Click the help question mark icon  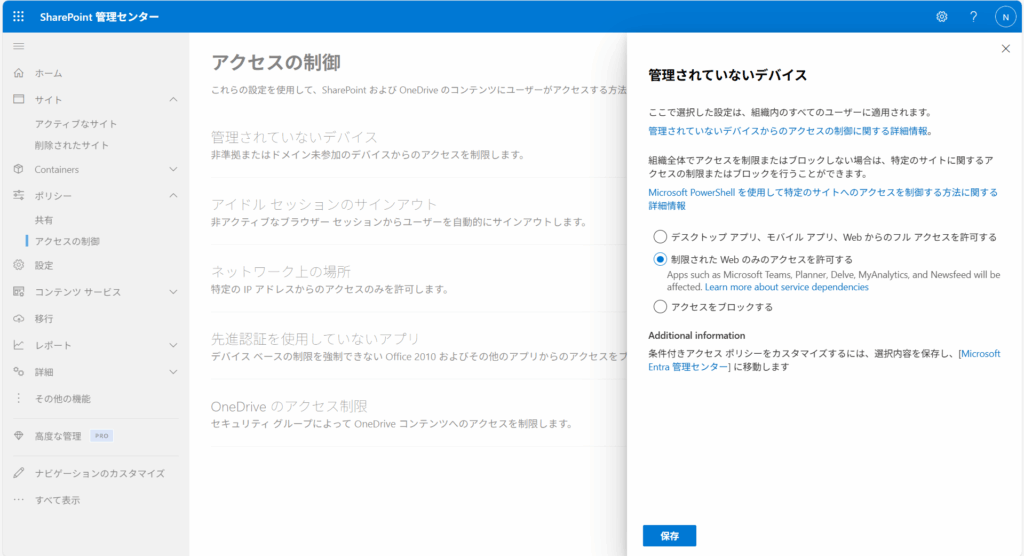[x=973, y=17]
